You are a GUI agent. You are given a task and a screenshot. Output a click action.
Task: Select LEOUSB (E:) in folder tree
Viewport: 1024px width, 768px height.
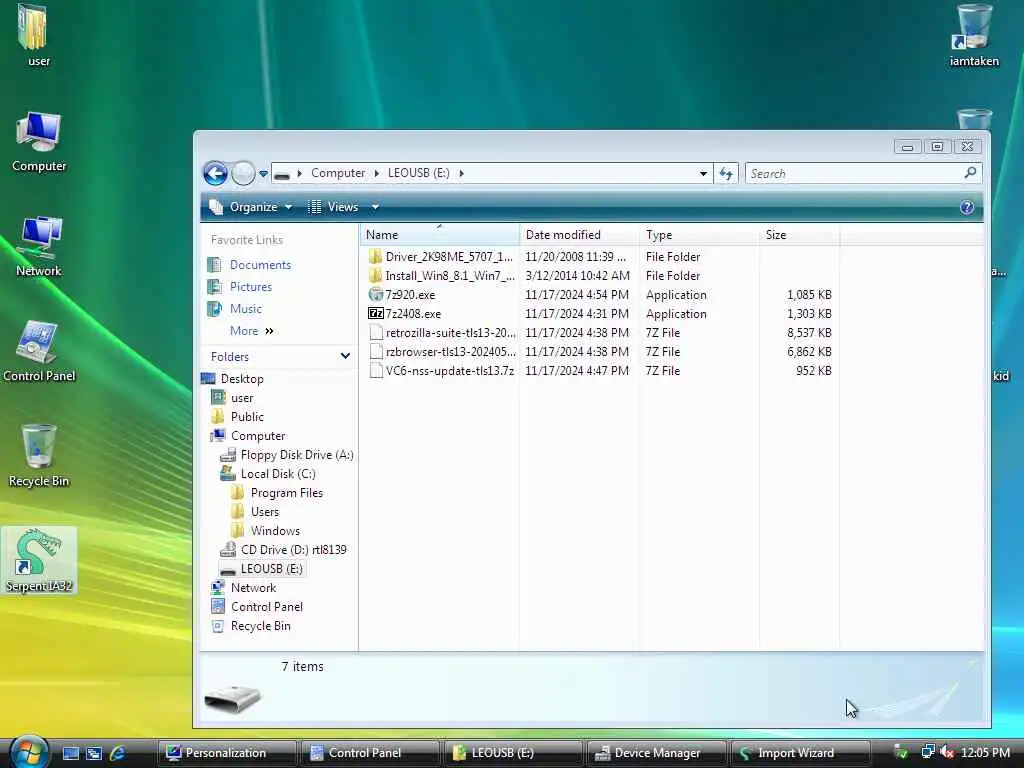pos(271,569)
